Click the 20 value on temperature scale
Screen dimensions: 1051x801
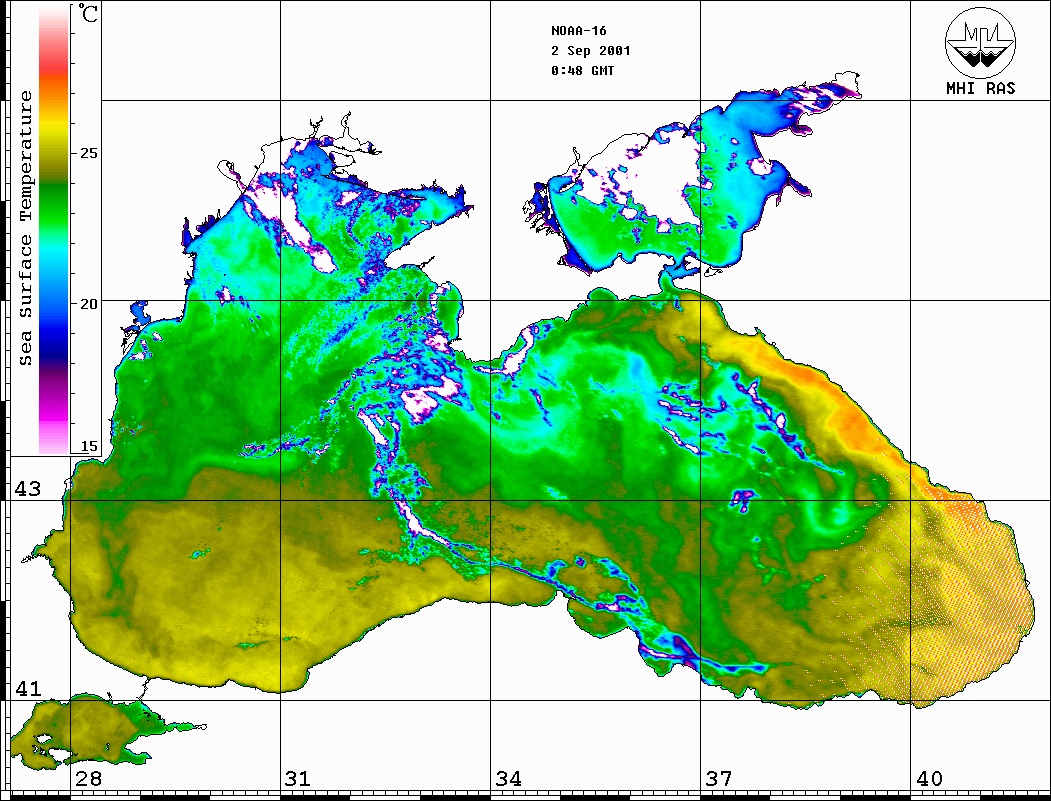[x=88, y=304]
